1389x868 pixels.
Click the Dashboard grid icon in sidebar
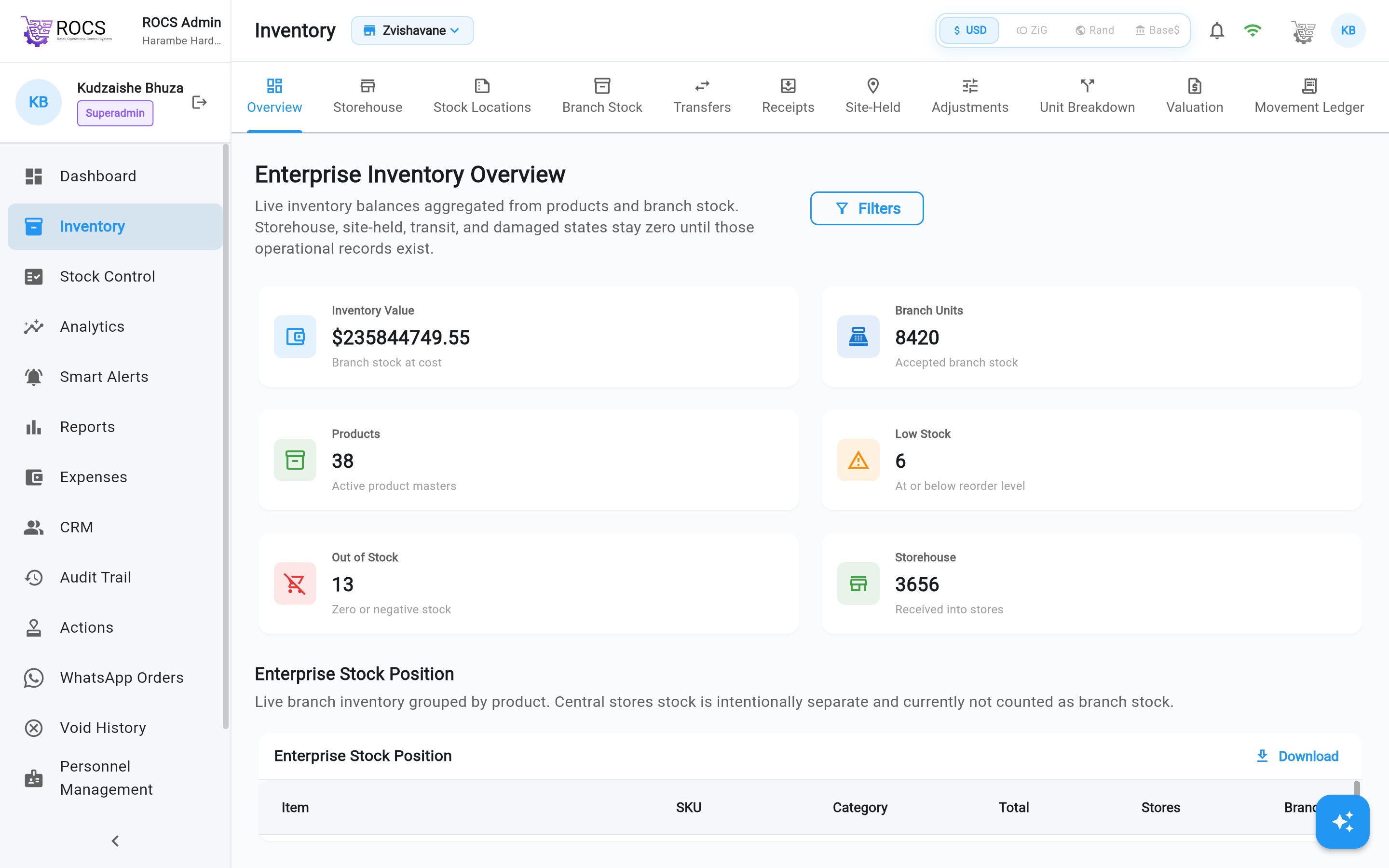tap(34, 176)
